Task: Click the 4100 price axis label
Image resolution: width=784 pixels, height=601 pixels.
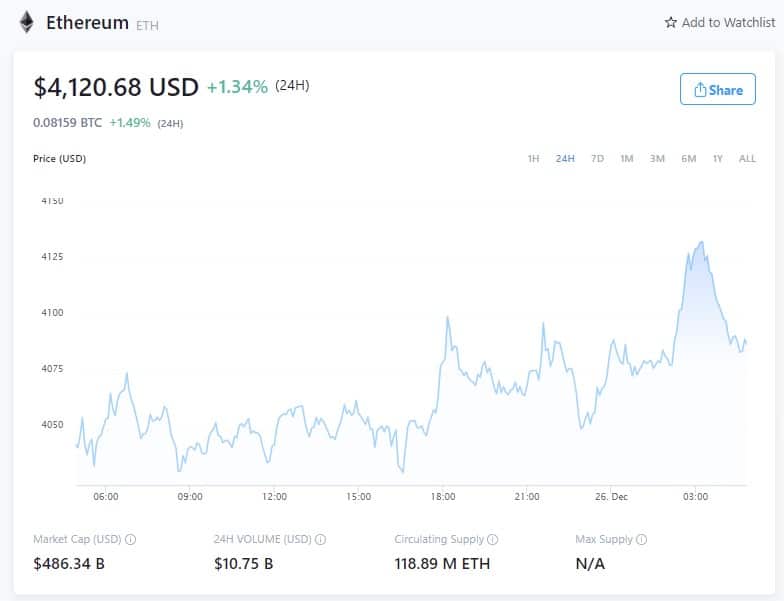Action: pos(52,312)
